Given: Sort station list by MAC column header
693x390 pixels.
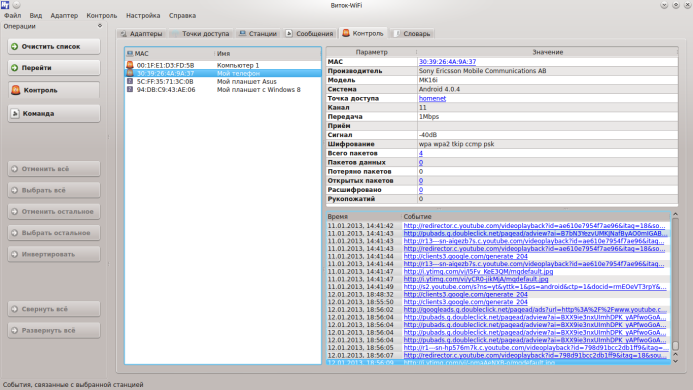Looking at the screenshot, I should tap(170, 54).
